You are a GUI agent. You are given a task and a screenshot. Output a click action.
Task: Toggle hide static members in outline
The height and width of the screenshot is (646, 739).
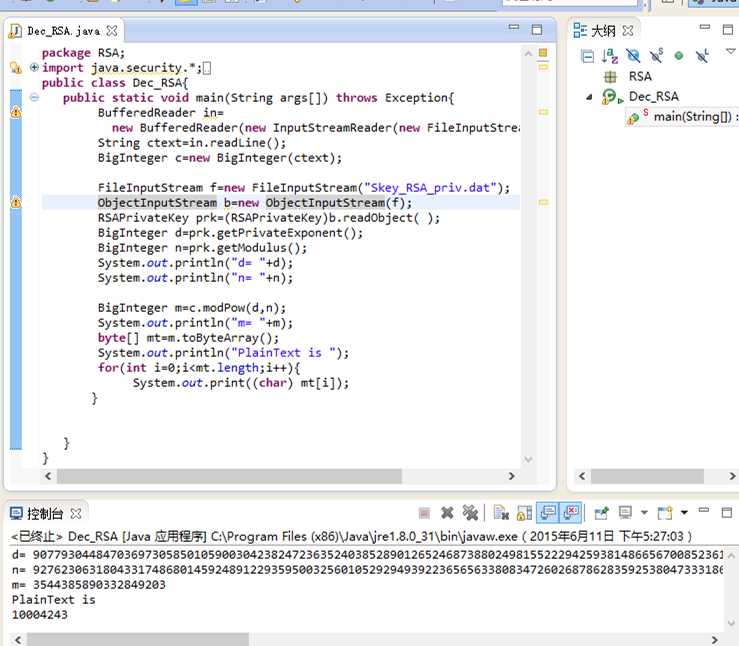tap(656, 56)
